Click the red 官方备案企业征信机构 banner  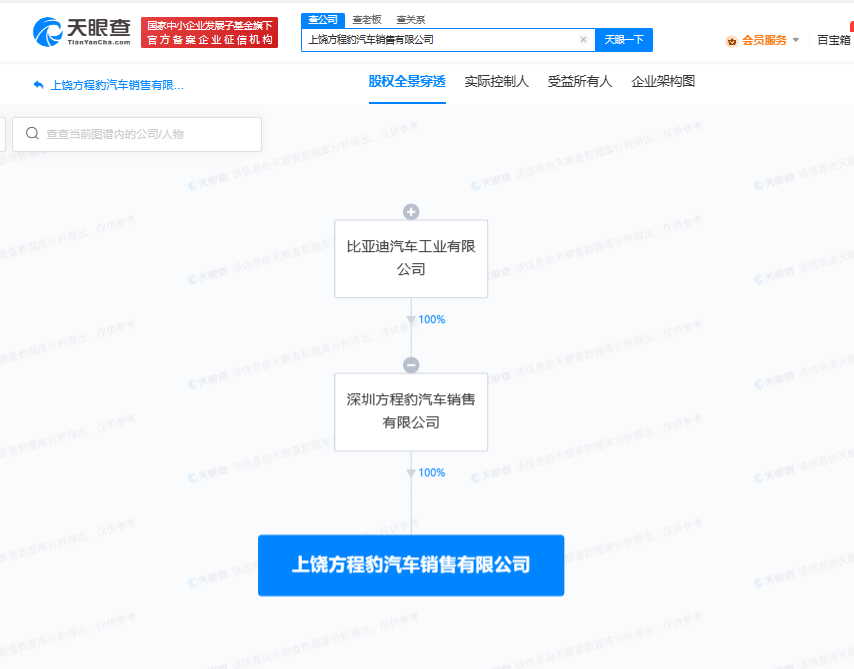[210, 33]
